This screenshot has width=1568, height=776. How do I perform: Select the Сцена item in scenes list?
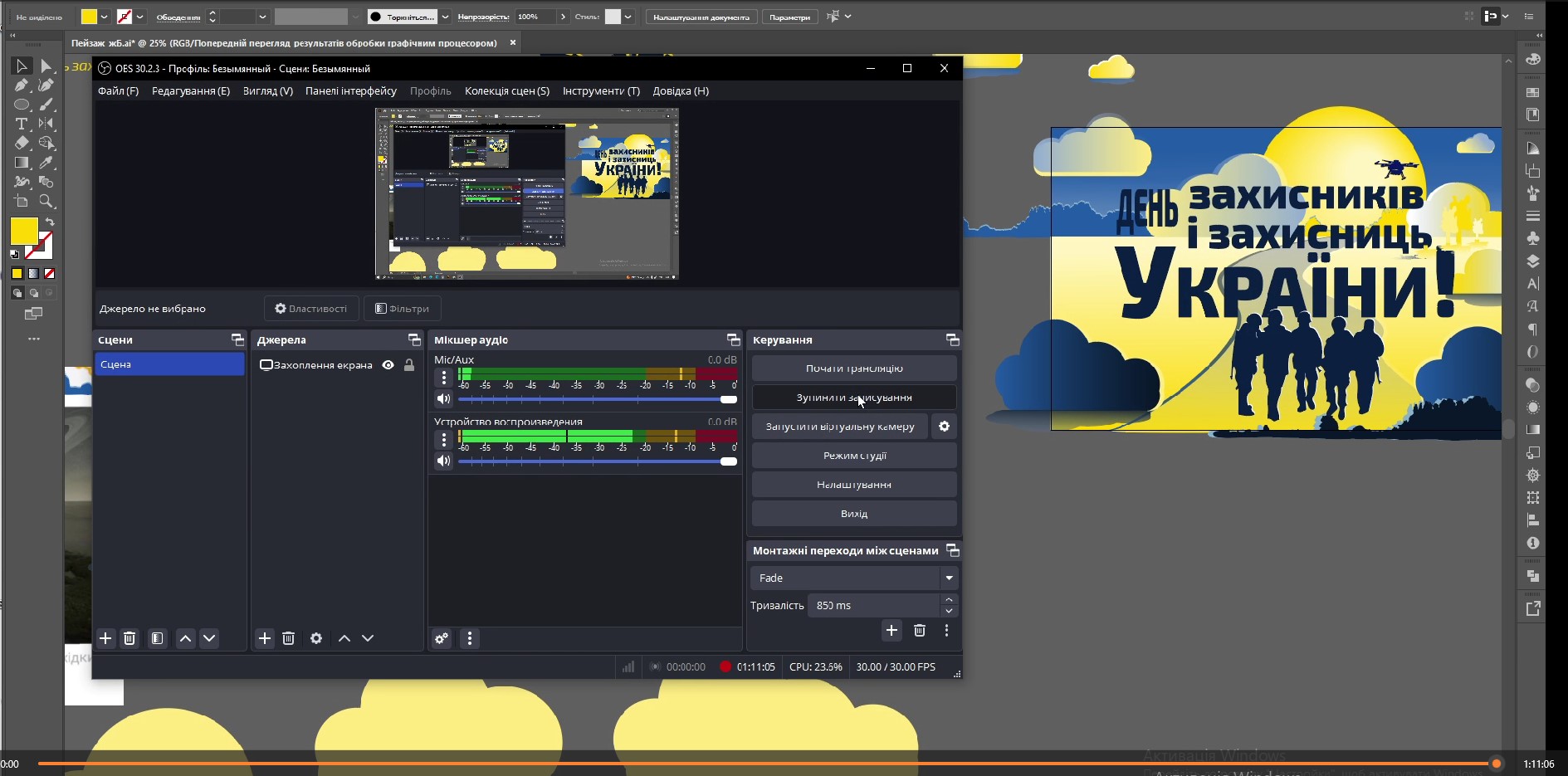point(169,364)
